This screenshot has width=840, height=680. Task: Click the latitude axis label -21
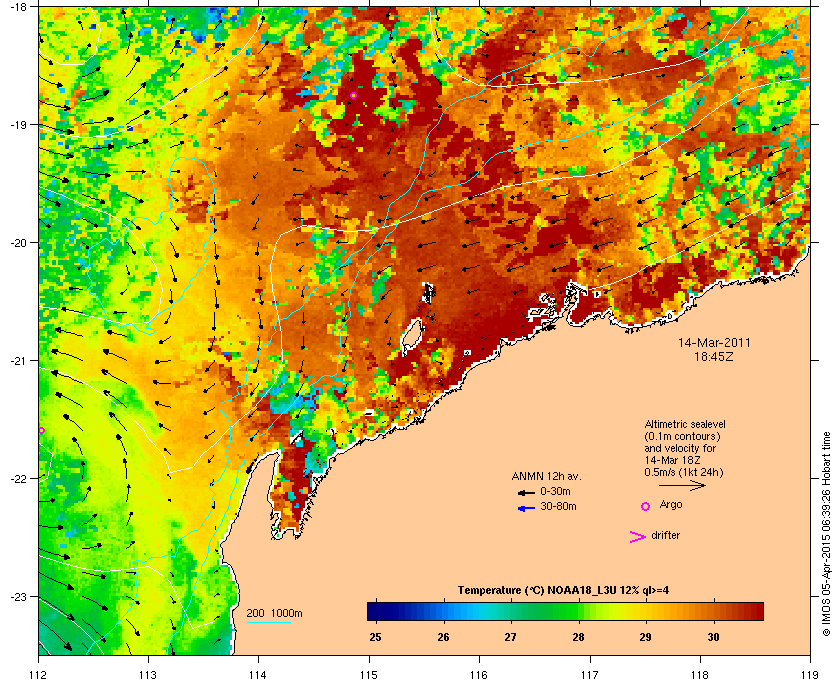(x=18, y=361)
